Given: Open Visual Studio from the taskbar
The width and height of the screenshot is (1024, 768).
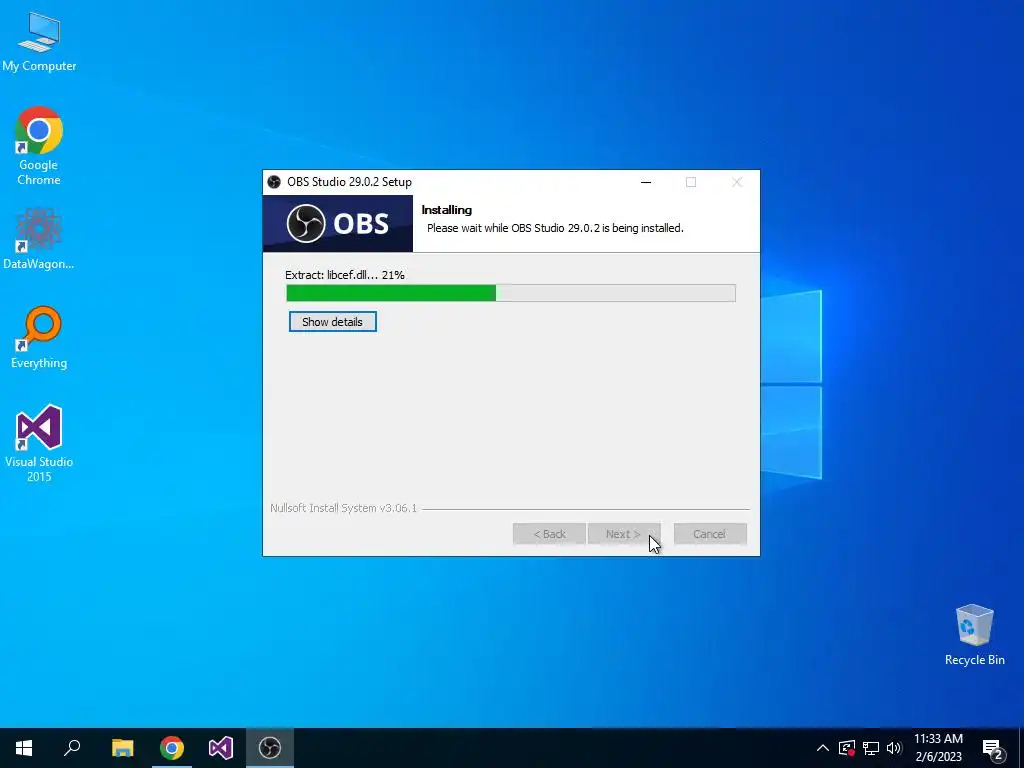Looking at the screenshot, I should pyautogui.click(x=221, y=748).
